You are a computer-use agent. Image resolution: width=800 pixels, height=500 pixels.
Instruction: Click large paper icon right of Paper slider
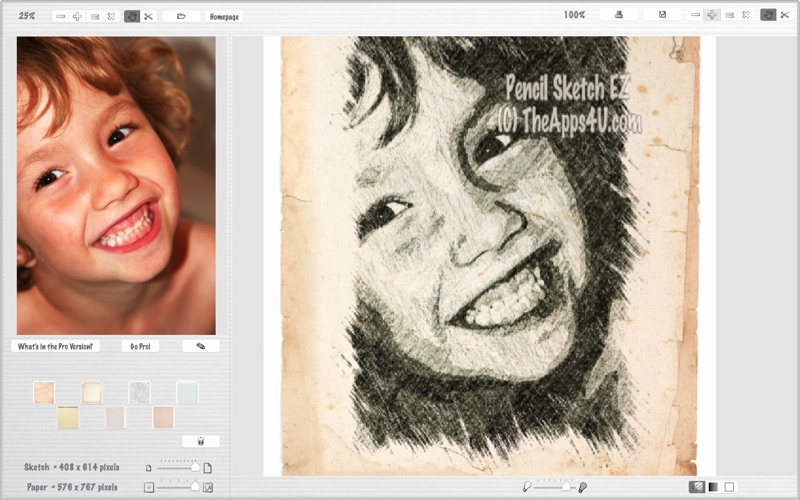[x=208, y=487]
